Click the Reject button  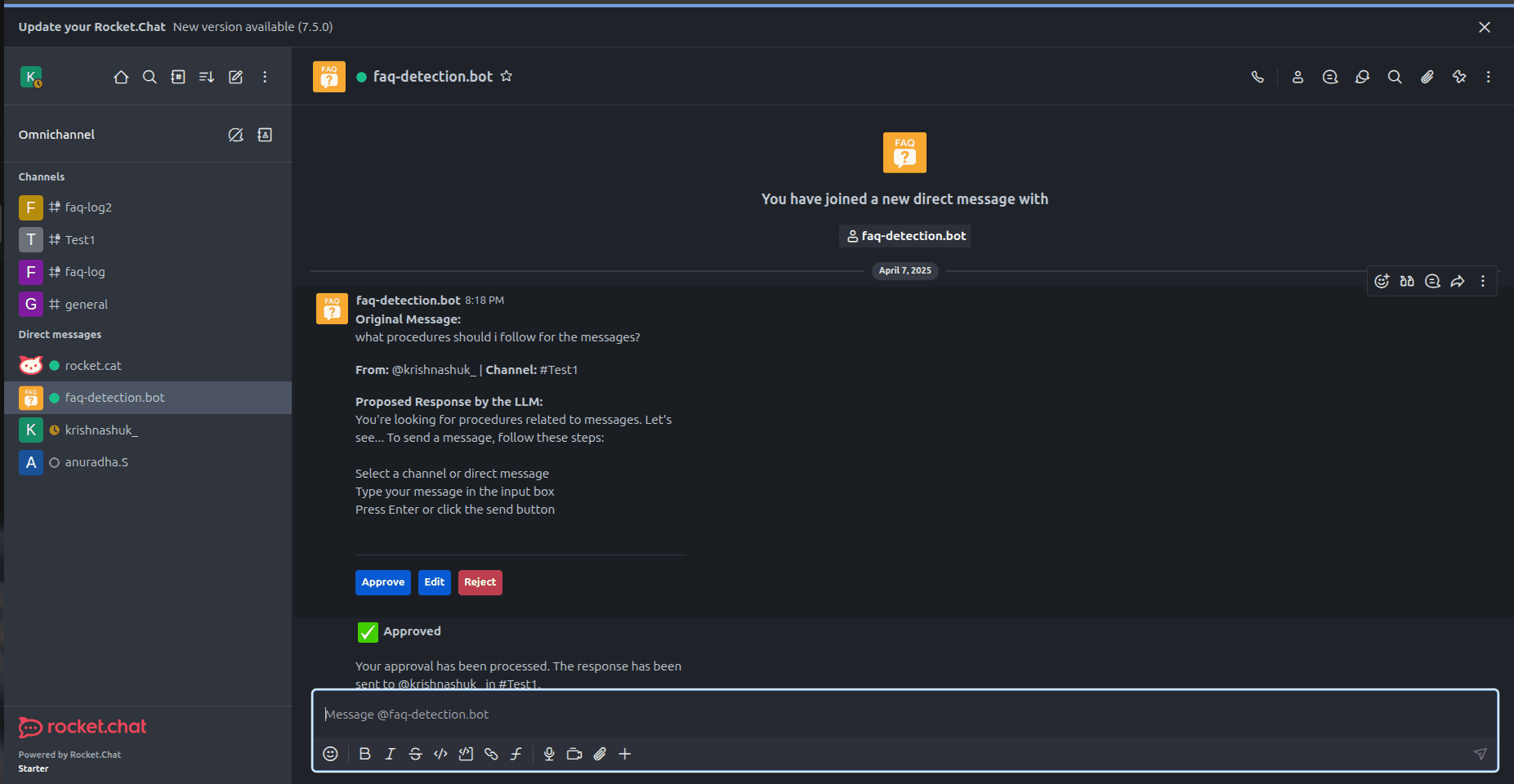click(480, 582)
